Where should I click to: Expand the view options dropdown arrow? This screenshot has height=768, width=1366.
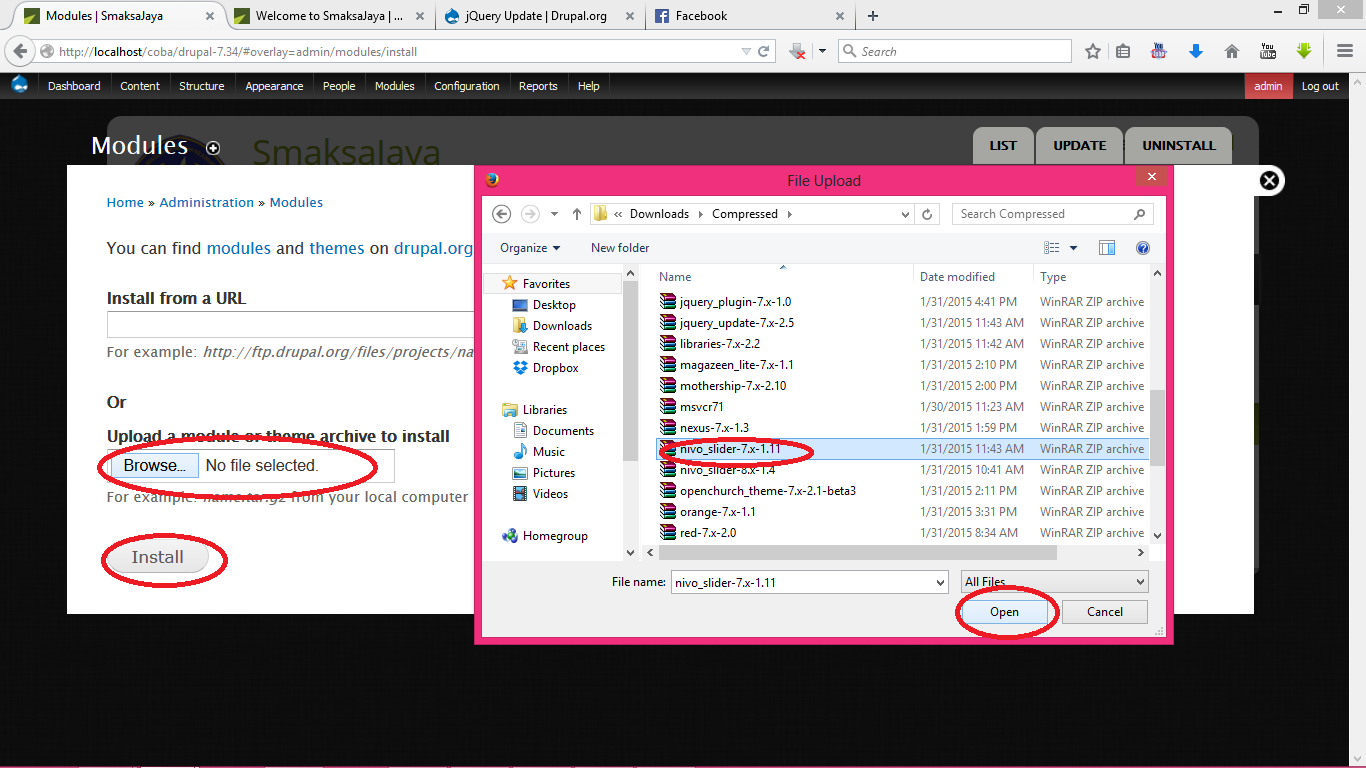1074,248
